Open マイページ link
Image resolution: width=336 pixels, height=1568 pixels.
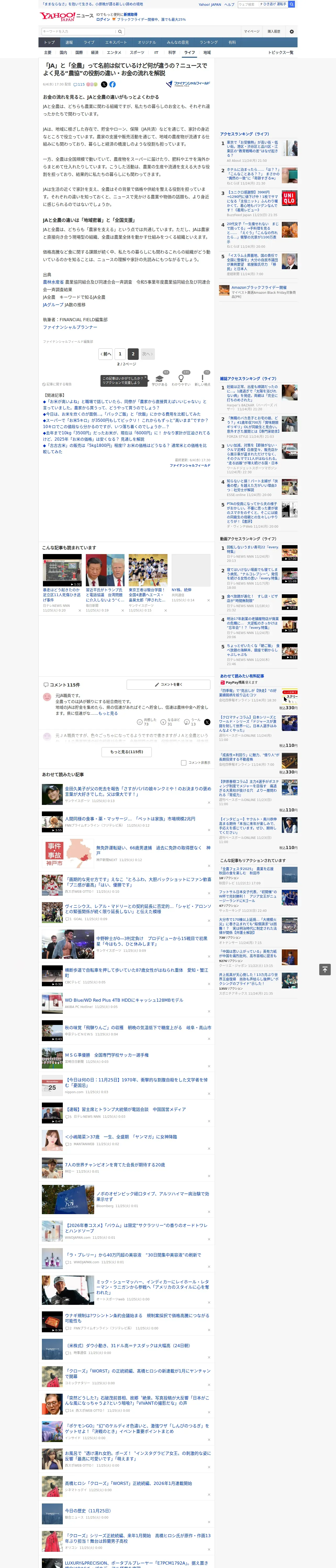[x=251, y=32]
